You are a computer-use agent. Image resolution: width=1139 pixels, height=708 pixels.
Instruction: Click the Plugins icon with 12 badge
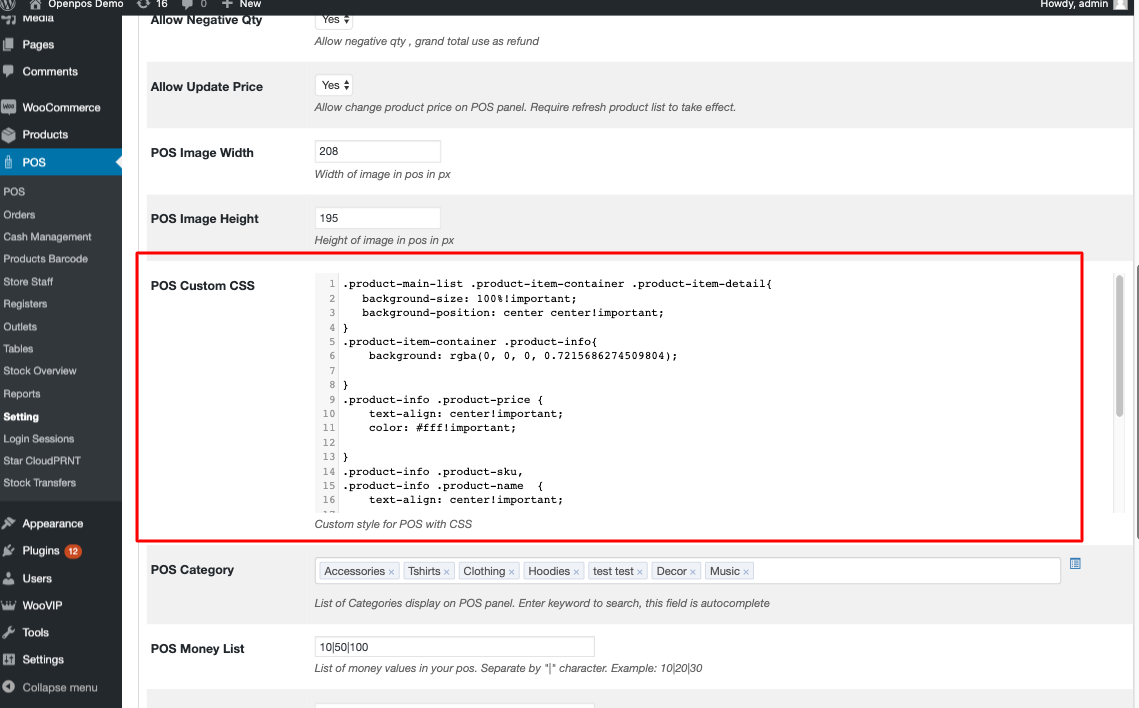pyautogui.click(x=9, y=550)
